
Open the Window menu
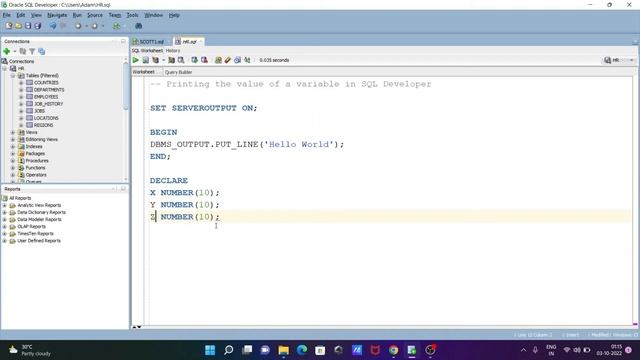[153, 15]
